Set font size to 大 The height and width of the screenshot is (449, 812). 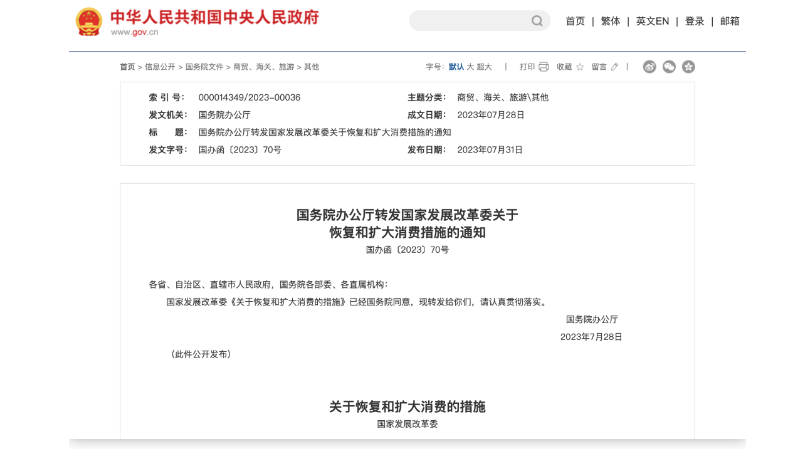470,67
